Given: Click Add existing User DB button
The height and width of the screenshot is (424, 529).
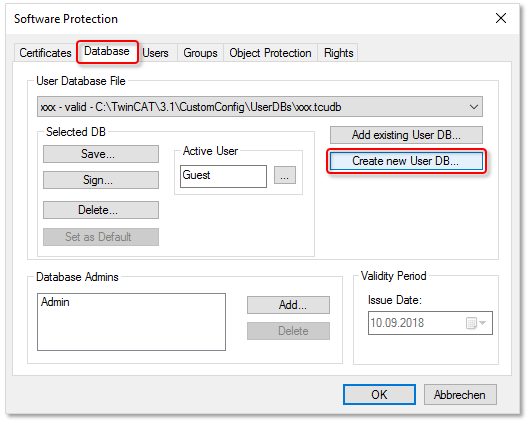Looking at the screenshot, I should (406, 135).
